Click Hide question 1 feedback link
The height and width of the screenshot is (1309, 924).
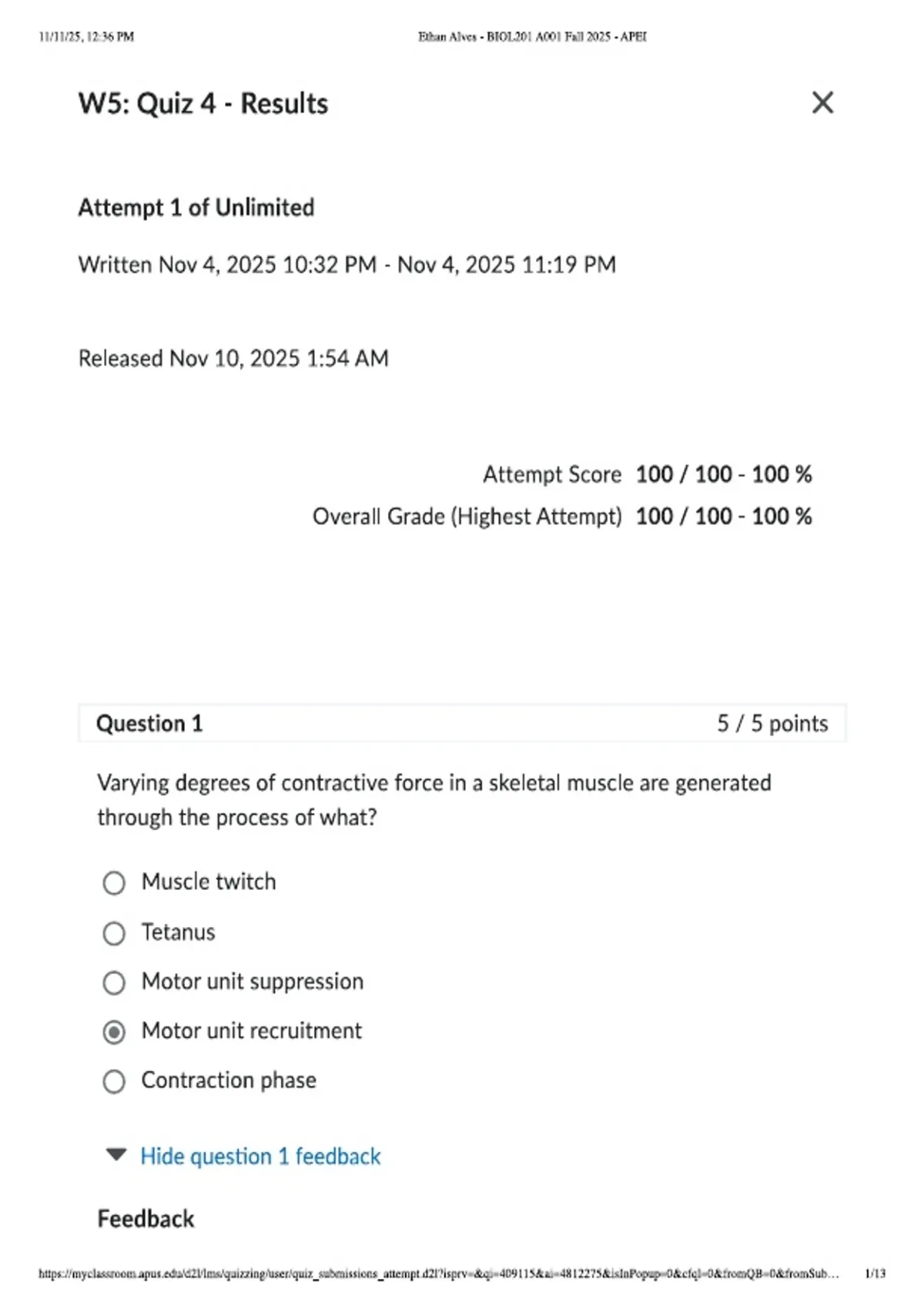point(260,1156)
